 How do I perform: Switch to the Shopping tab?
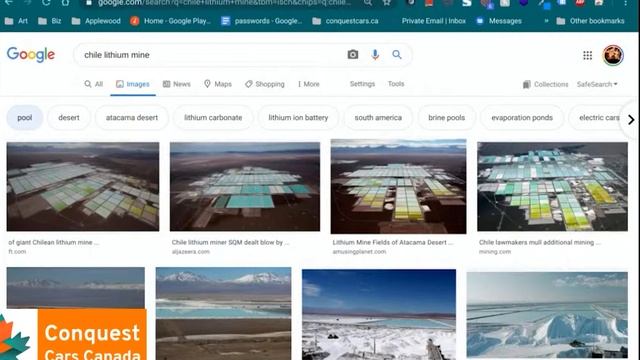click(265, 84)
